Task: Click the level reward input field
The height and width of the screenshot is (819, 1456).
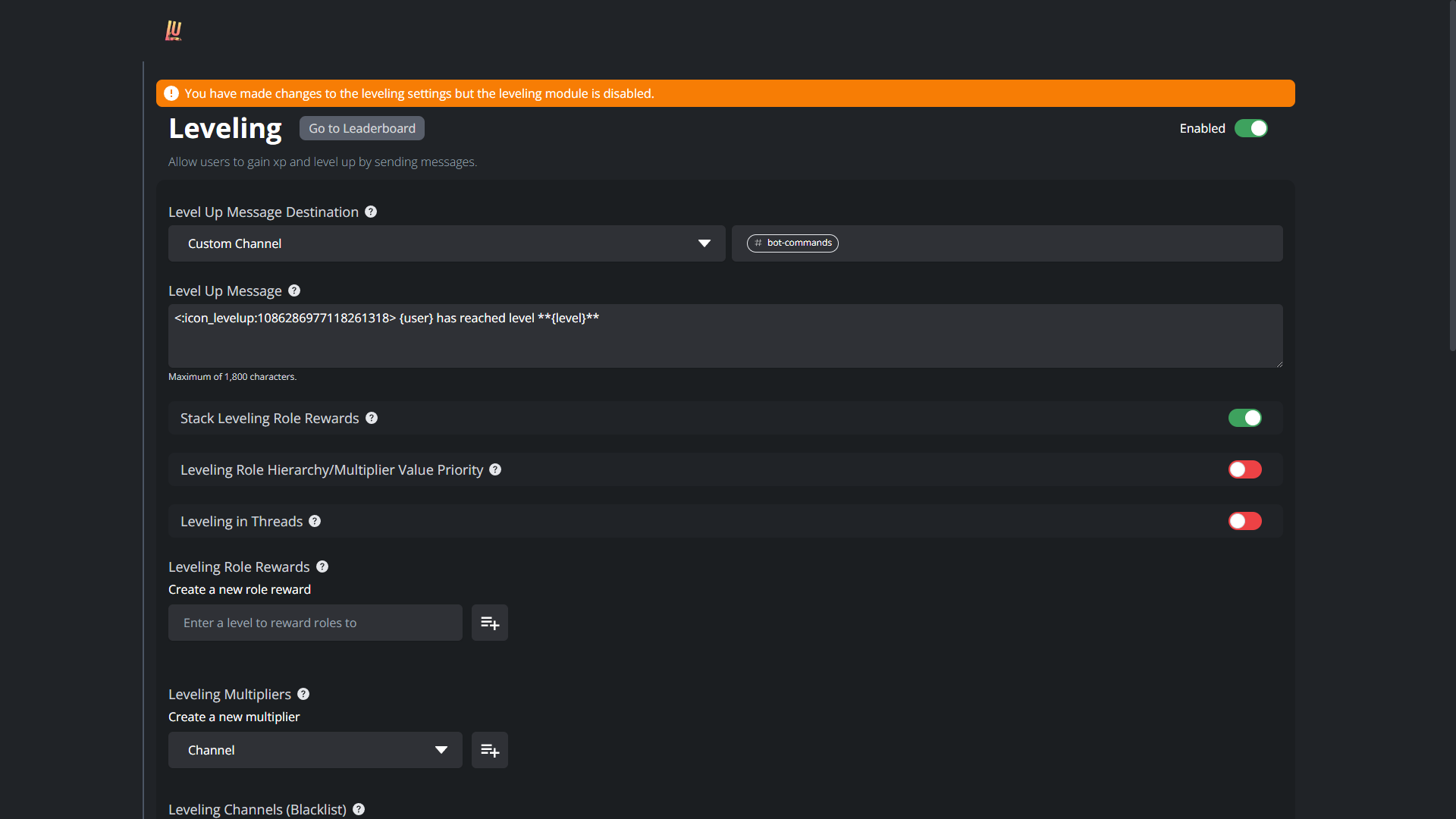Action: 315,623
